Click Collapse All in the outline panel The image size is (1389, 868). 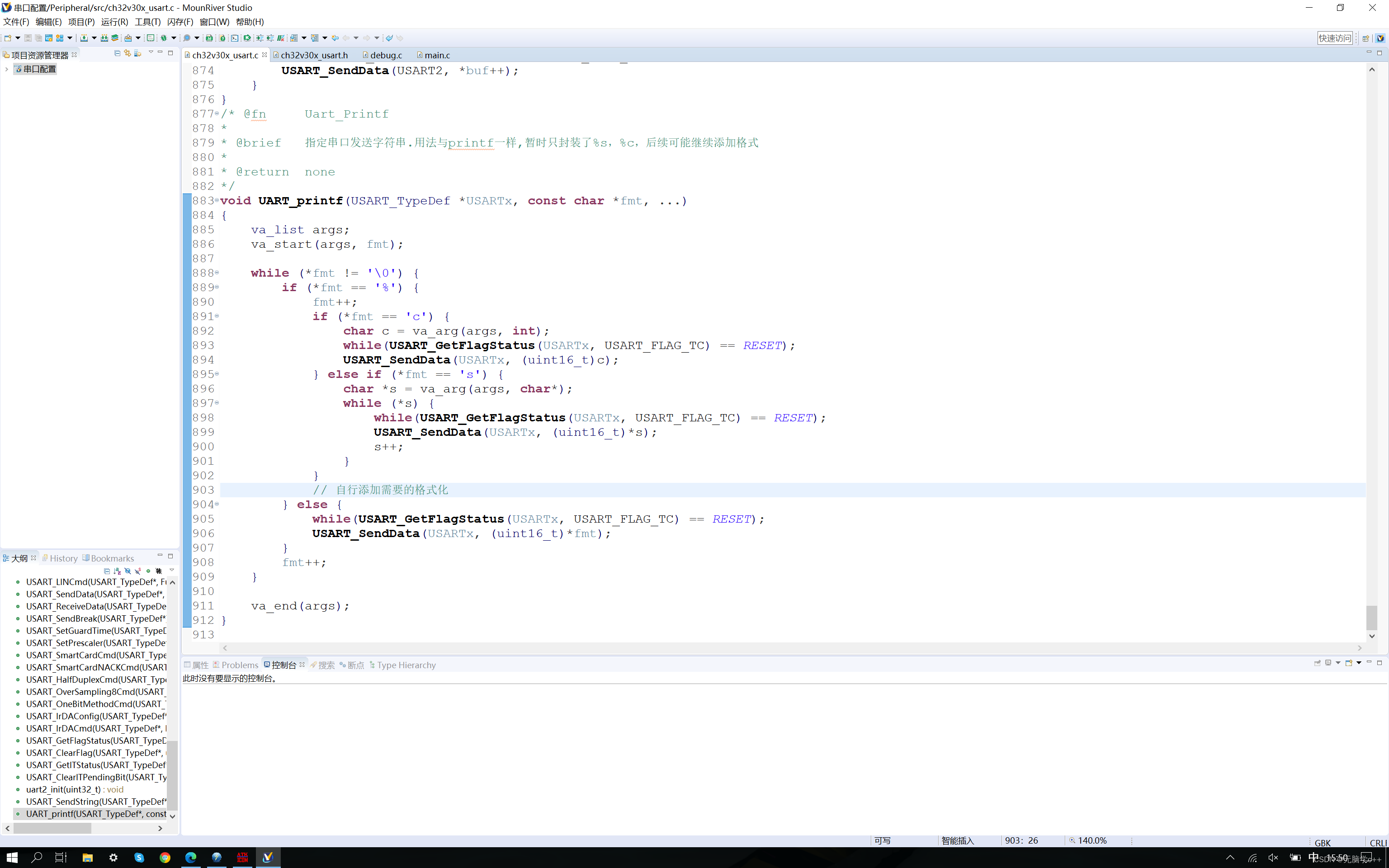click(x=107, y=571)
